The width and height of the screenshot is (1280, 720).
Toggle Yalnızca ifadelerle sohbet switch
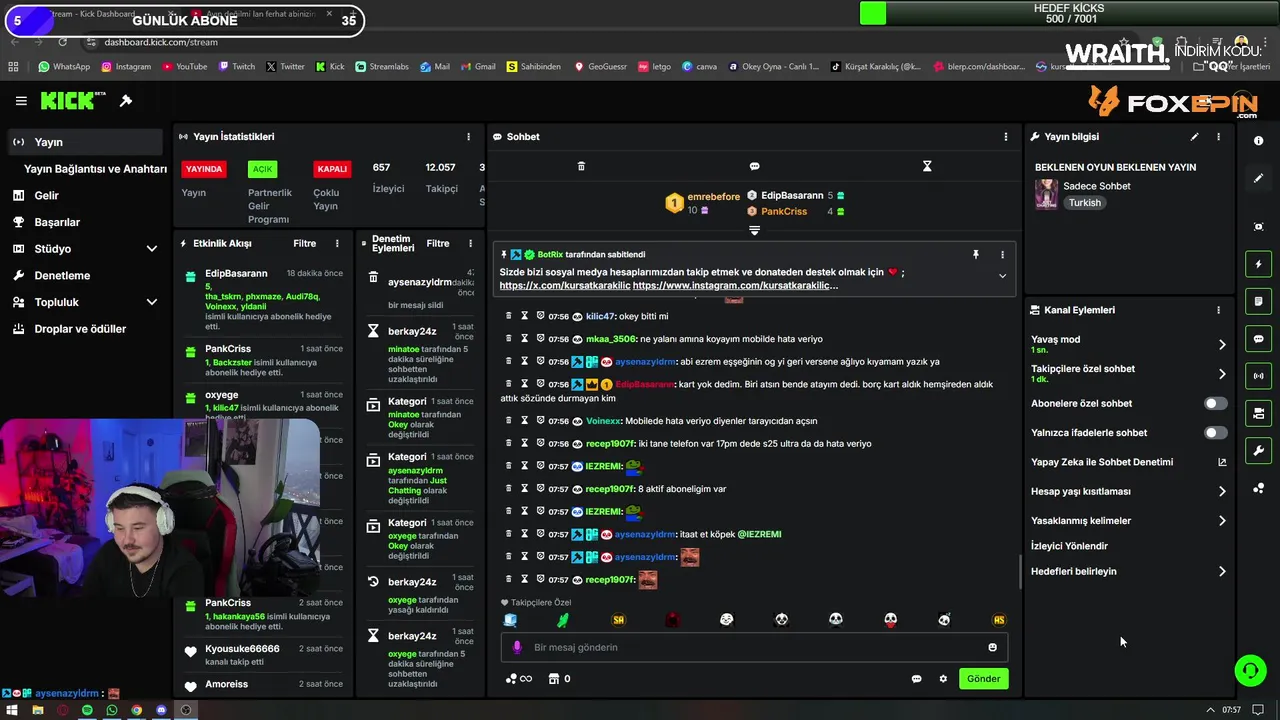coord(1215,433)
